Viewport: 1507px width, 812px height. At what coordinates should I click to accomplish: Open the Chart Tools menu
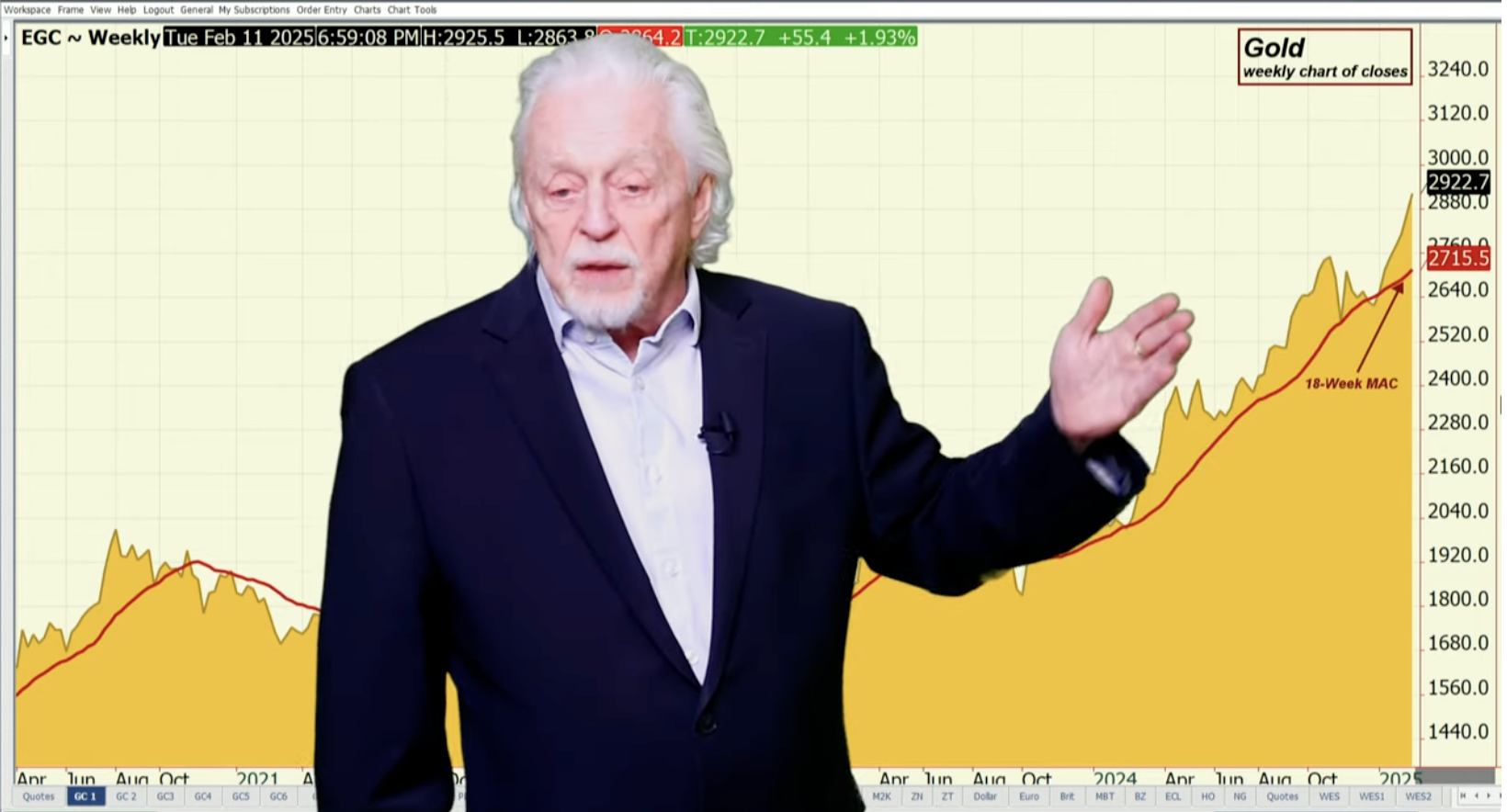[412, 10]
